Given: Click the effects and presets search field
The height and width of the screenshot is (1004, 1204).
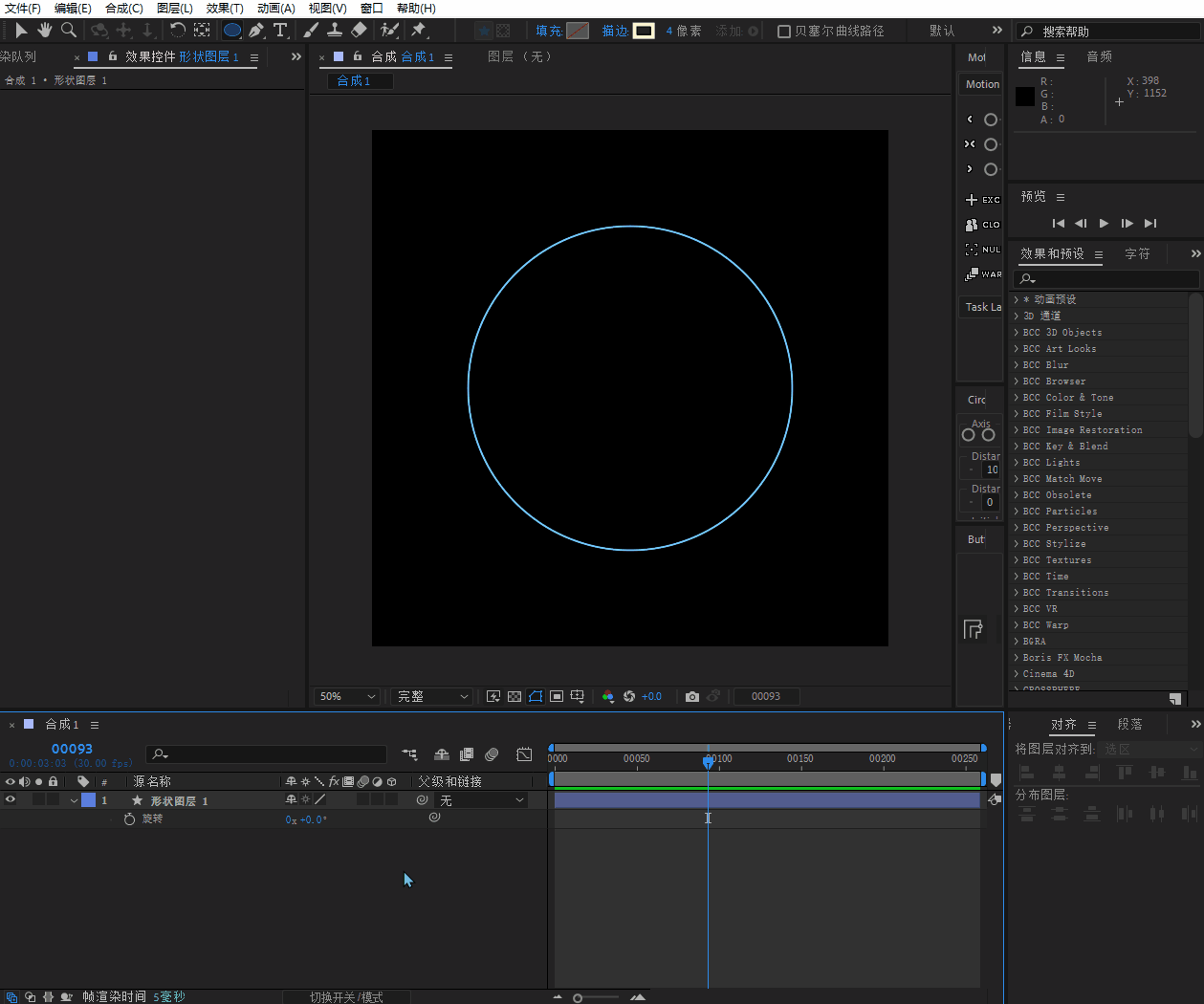Looking at the screenshot, I should tap(1107, 278).
